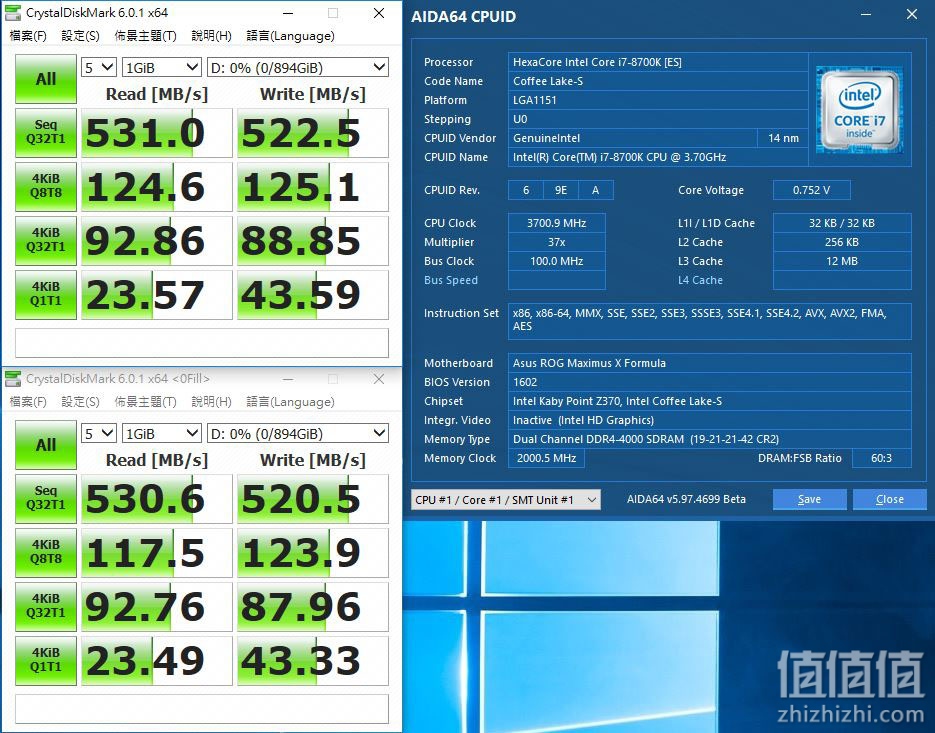This screenshot has height=733, width=935.
Task: Open 1GiB test size dropdown in 0Fill window
Action: [x=162, y=434]
